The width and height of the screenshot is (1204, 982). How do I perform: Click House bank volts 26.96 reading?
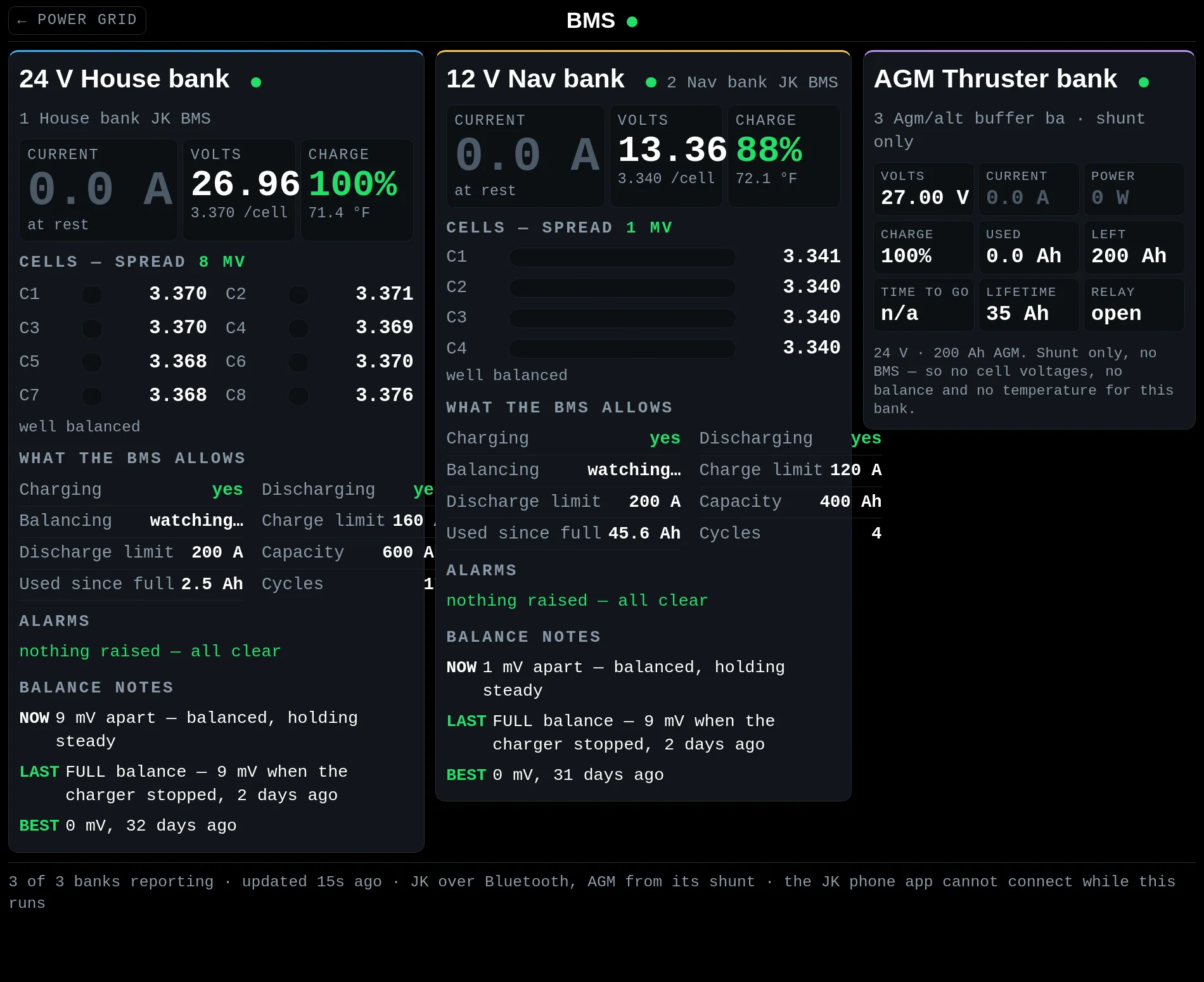pyautogui.click(x=245, y=184)
